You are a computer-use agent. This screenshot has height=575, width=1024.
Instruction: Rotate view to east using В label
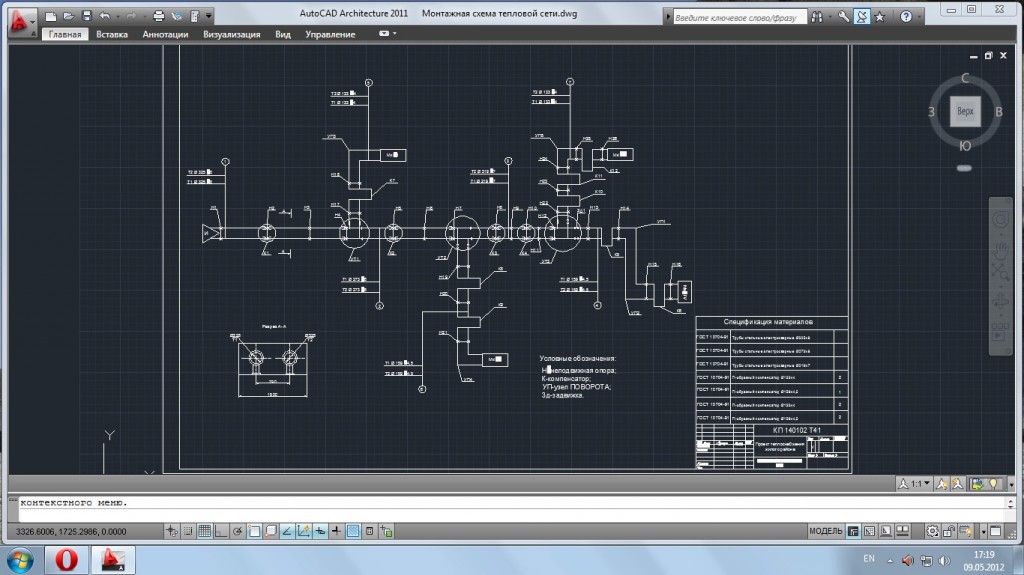click(999, 112)
